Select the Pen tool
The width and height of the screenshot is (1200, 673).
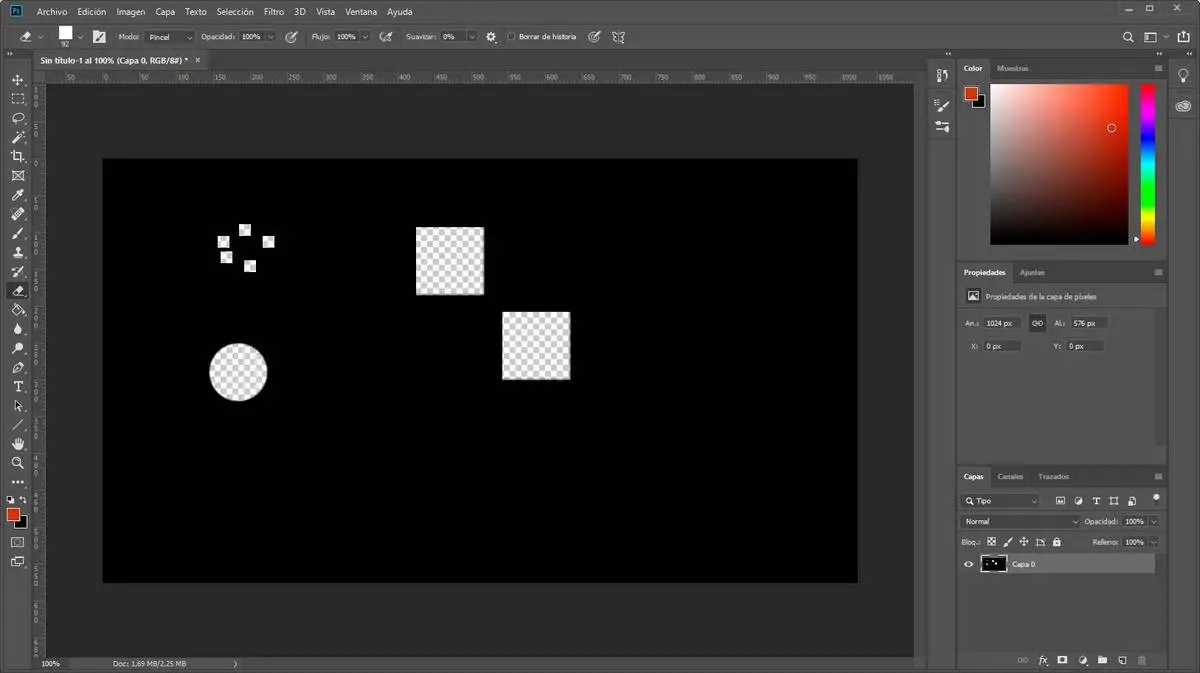coord(17,367)
